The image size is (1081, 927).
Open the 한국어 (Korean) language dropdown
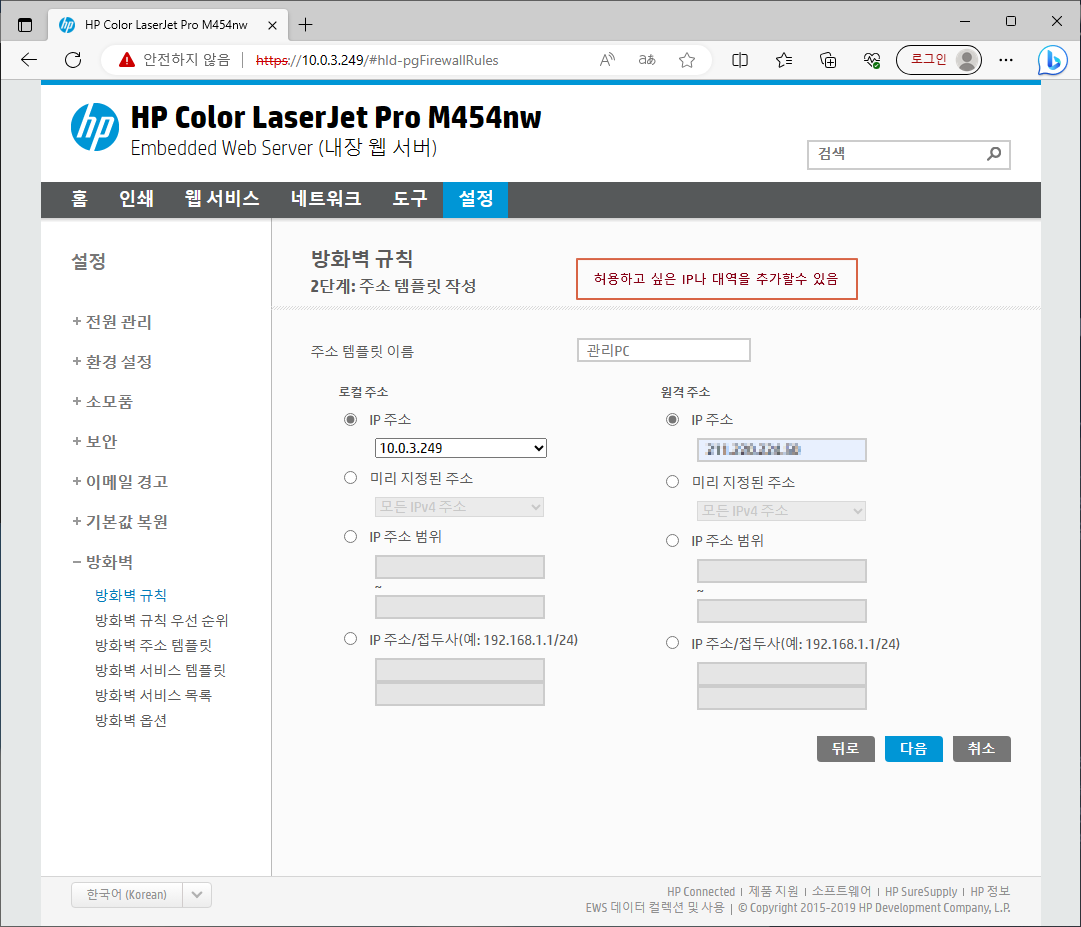click(141, 895)
